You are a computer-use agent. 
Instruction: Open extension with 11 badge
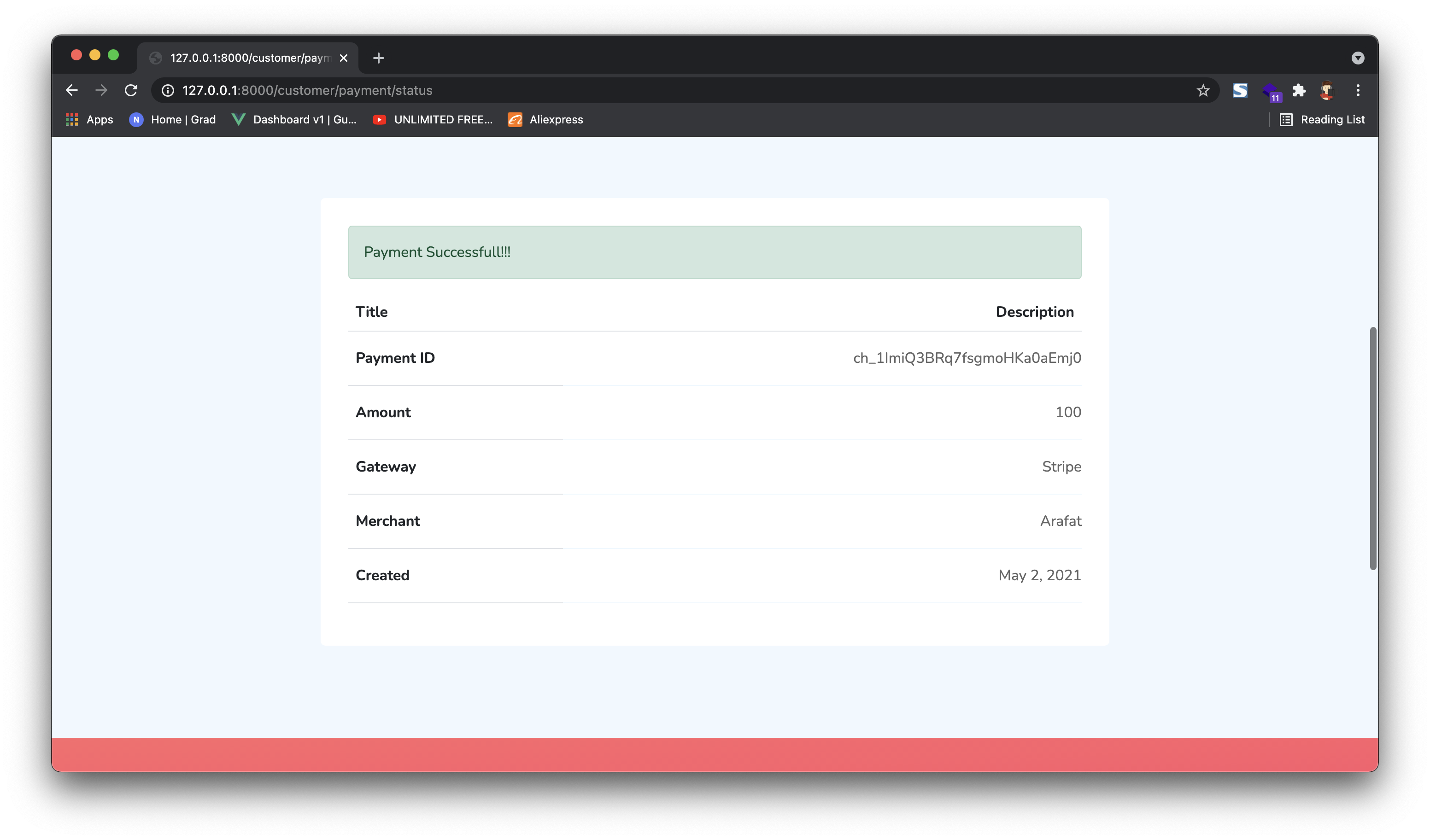[1271, 91]
